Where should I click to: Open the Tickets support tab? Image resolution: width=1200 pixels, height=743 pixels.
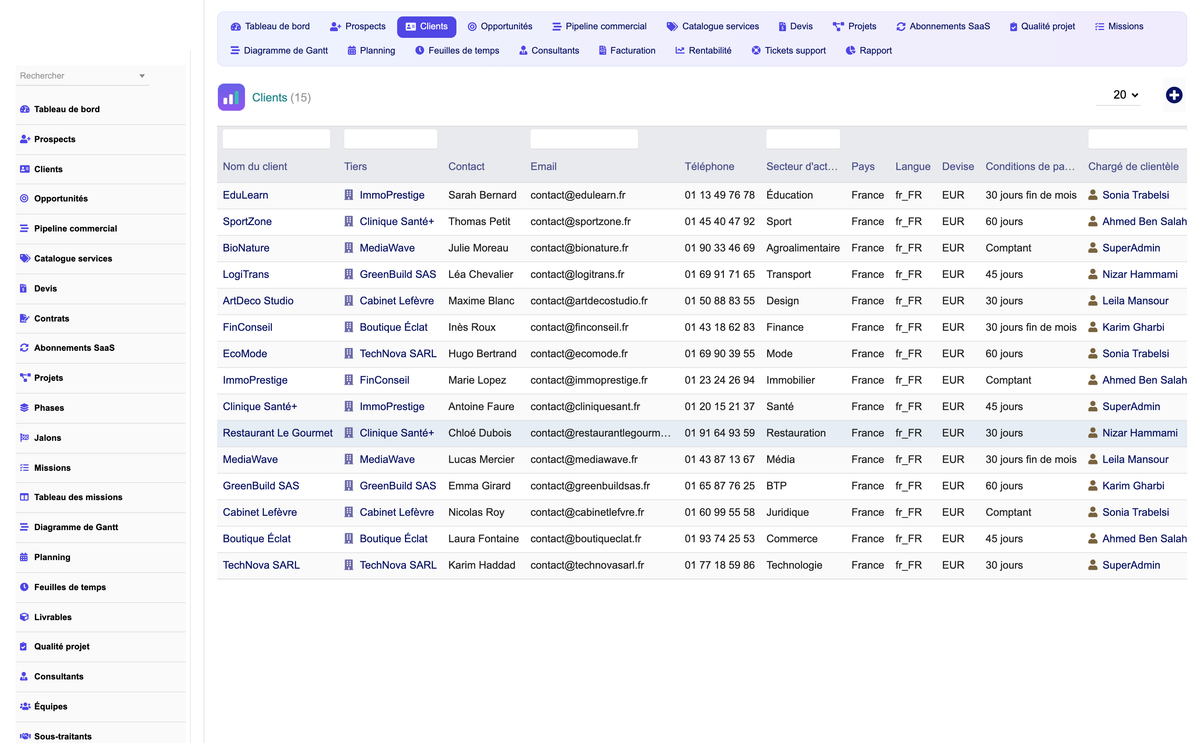click(x=788, y=50)
